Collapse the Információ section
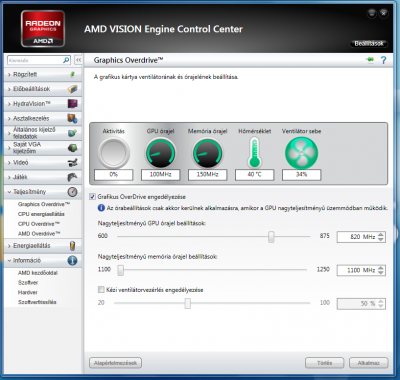Viewport: 400px width, 380px height. click(9, 261)
